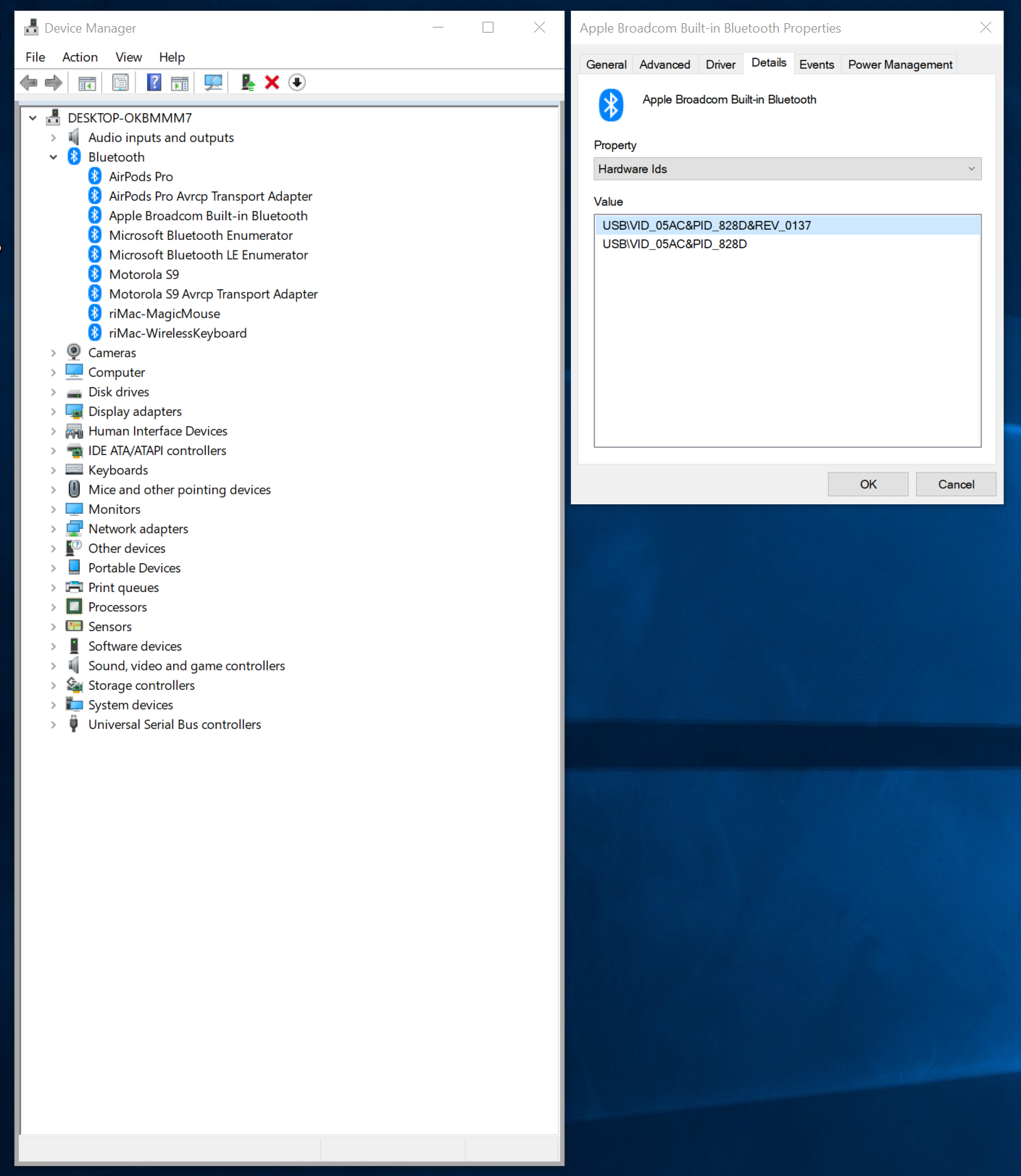Screen dimensions: 1021x1176
Task: Click the Print queues printer icon
Action: (x=74, y=587)
